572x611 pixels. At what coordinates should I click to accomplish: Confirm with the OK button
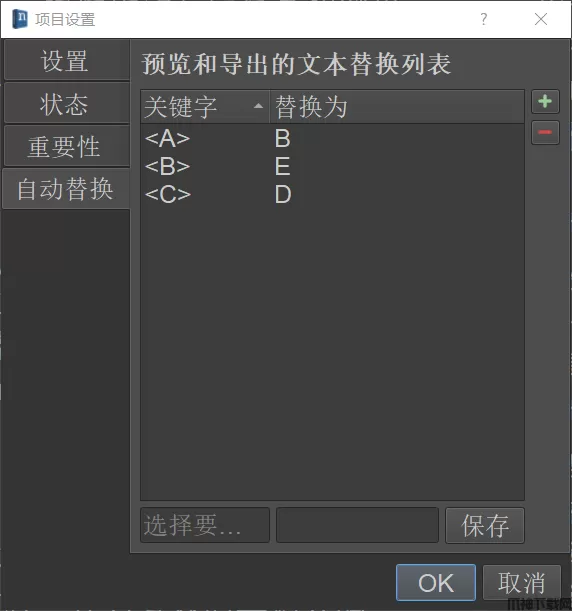coord(436,583)
